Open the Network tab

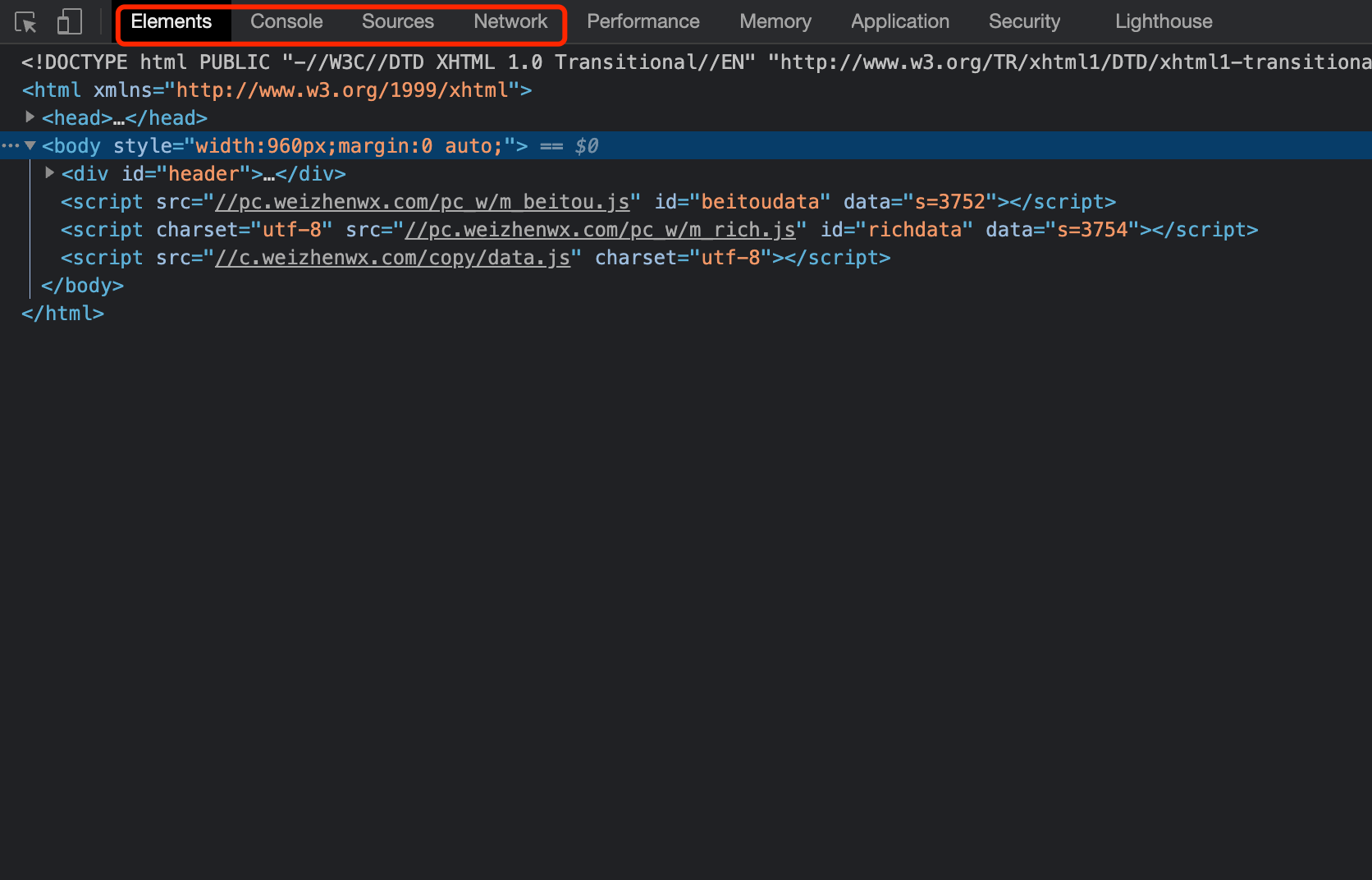tap(510, 21)
